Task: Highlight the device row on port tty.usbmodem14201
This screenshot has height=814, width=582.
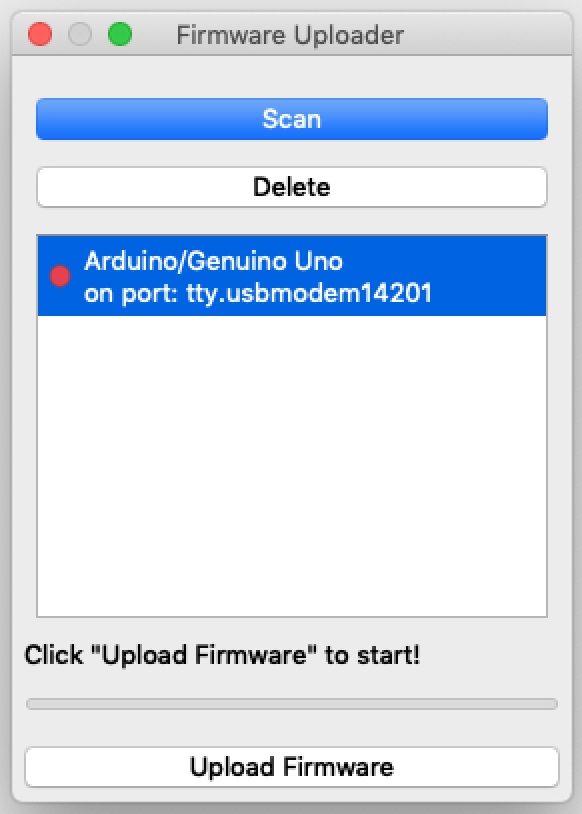Action: tap(292, 276)
